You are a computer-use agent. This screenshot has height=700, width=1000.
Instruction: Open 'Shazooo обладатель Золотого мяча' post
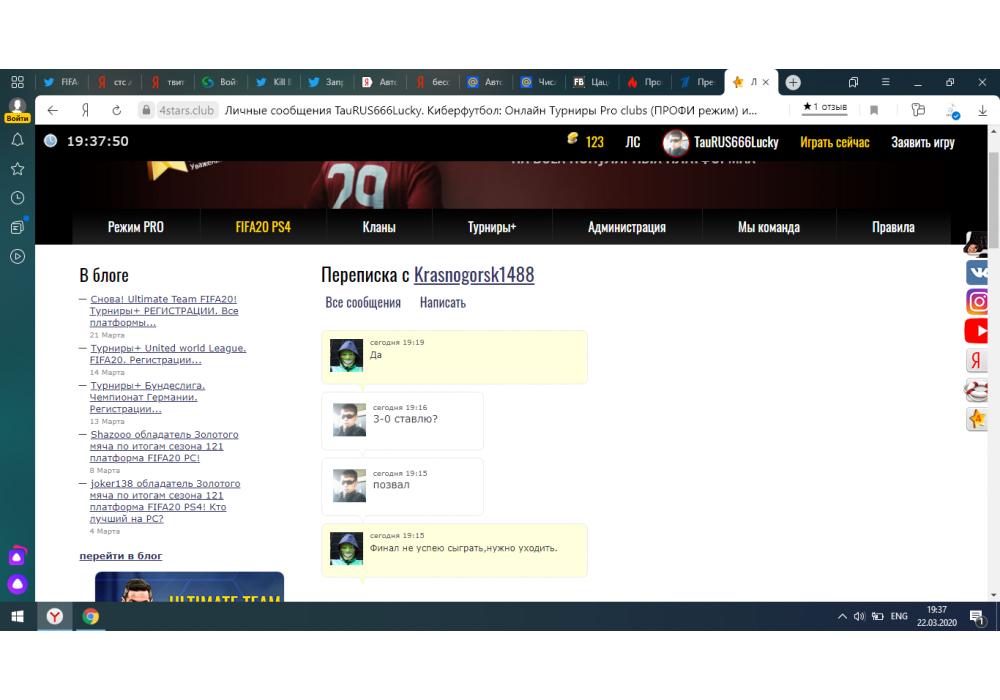[x=164, y=446]
